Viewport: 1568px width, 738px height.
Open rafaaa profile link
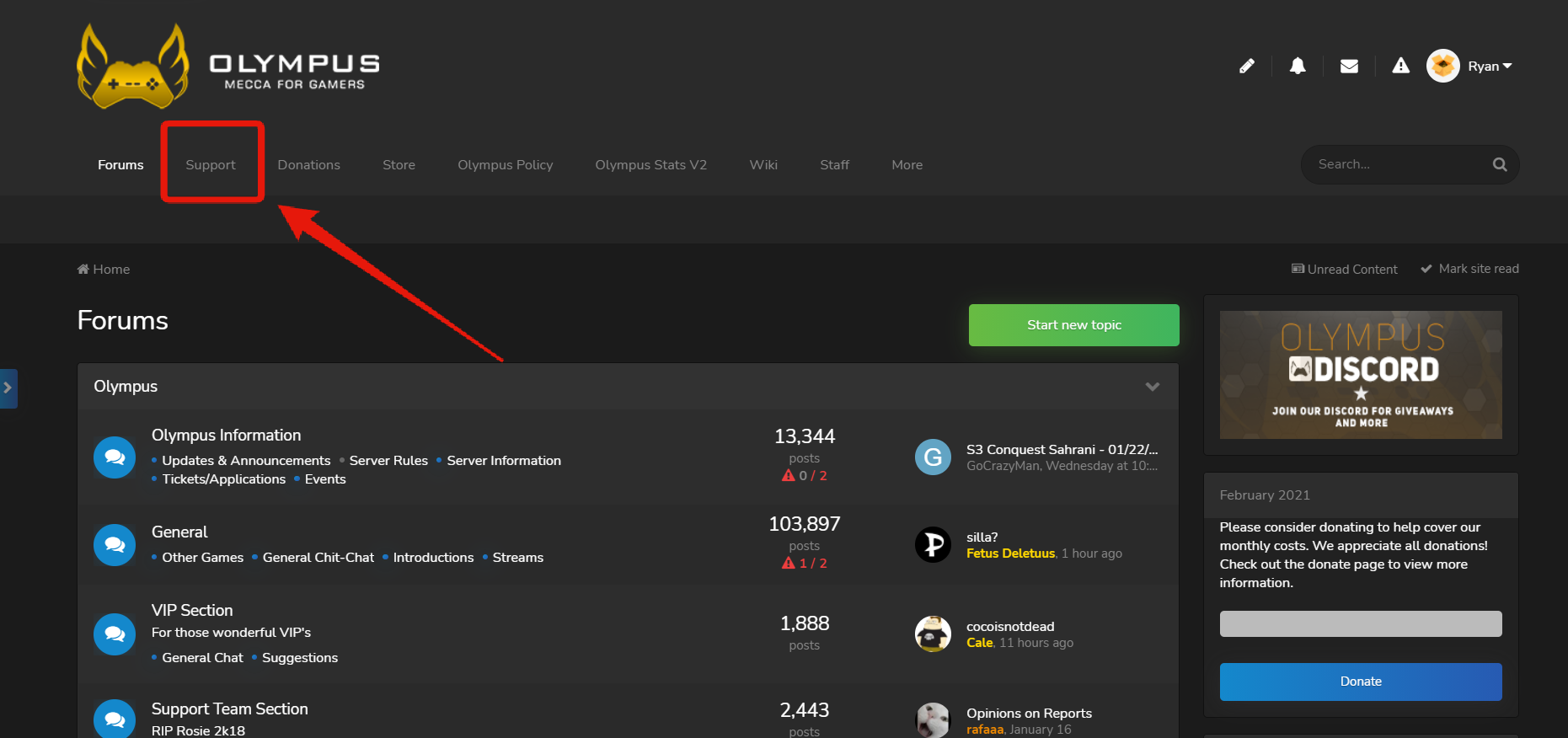(x=985, y=730)
